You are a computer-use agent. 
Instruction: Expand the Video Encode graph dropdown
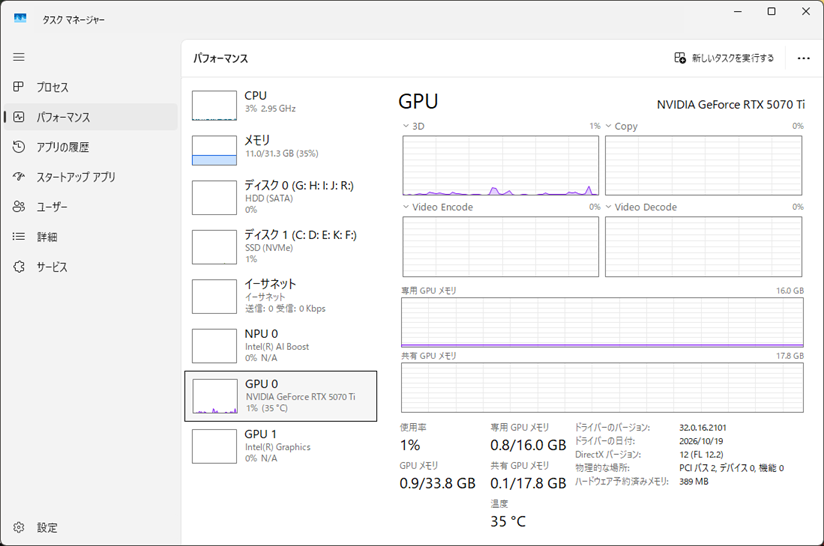point(406,207)
